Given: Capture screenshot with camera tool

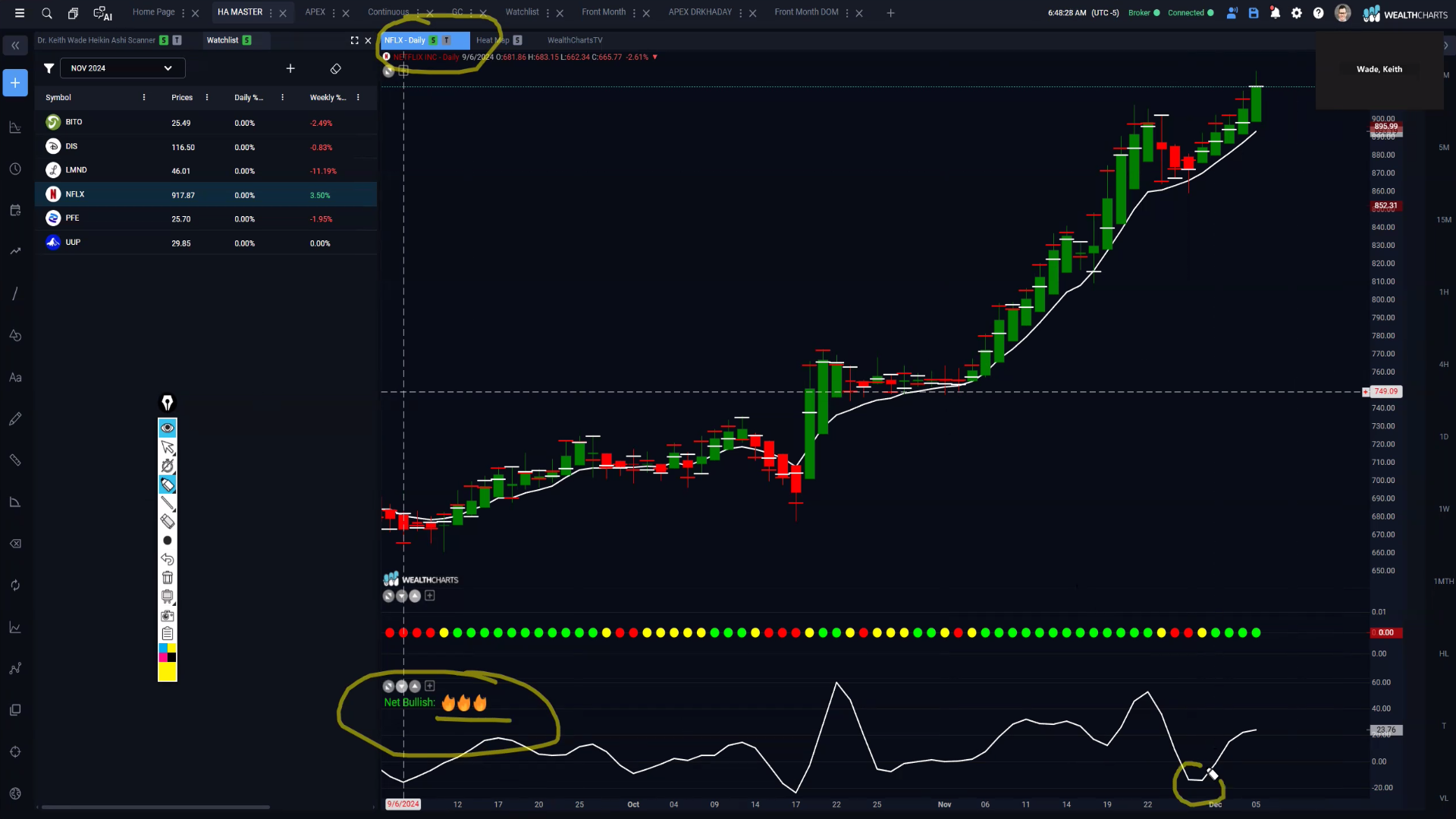Looking at the screenshot, I should [168, 616].
